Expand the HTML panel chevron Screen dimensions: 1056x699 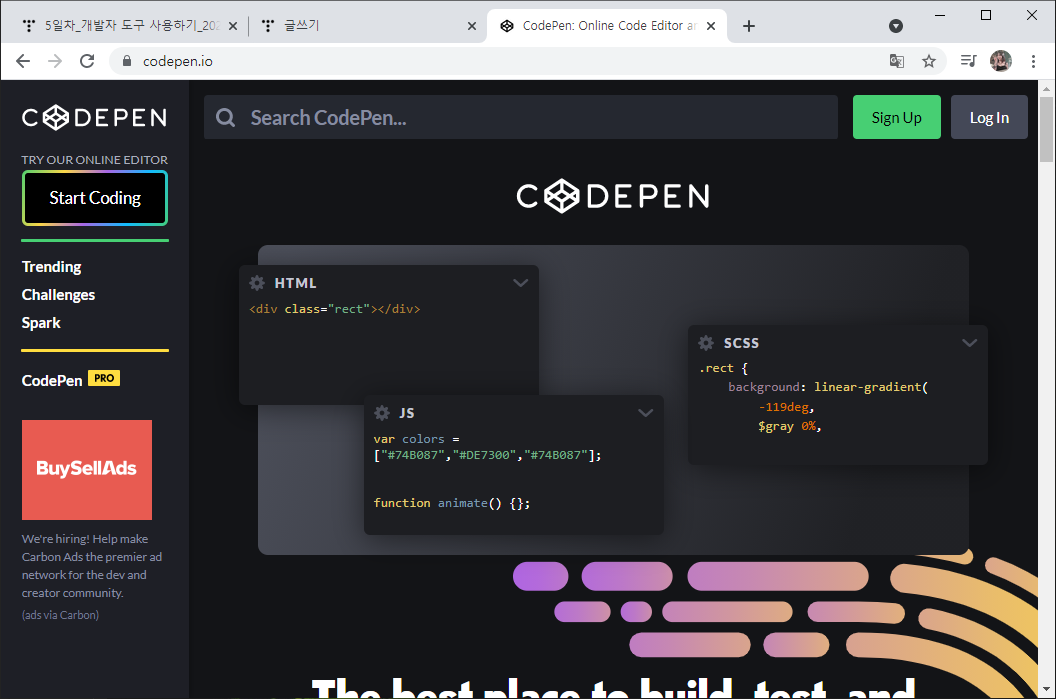point(520,283)
